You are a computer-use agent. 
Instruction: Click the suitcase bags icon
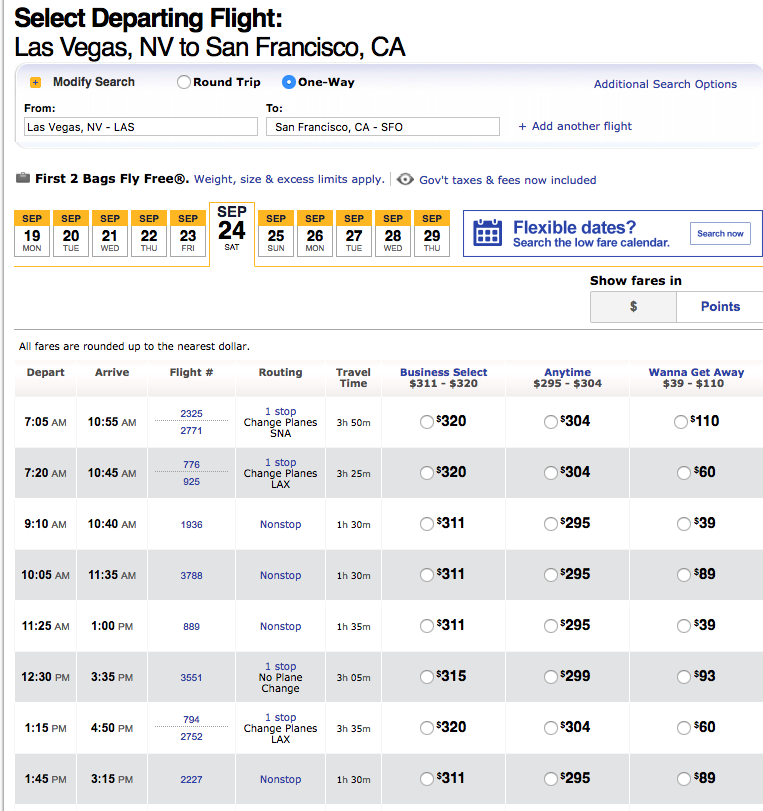point(23,178)
